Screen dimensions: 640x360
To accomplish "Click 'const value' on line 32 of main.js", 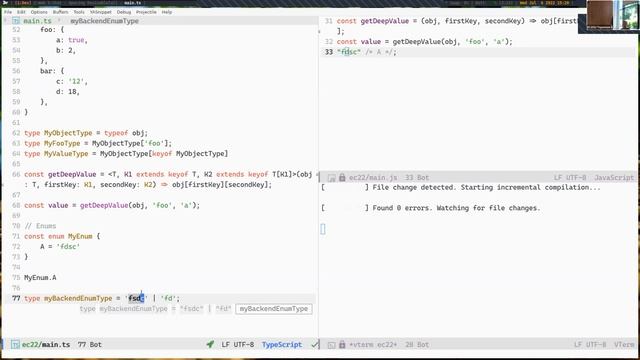I will tap(359, 42).
